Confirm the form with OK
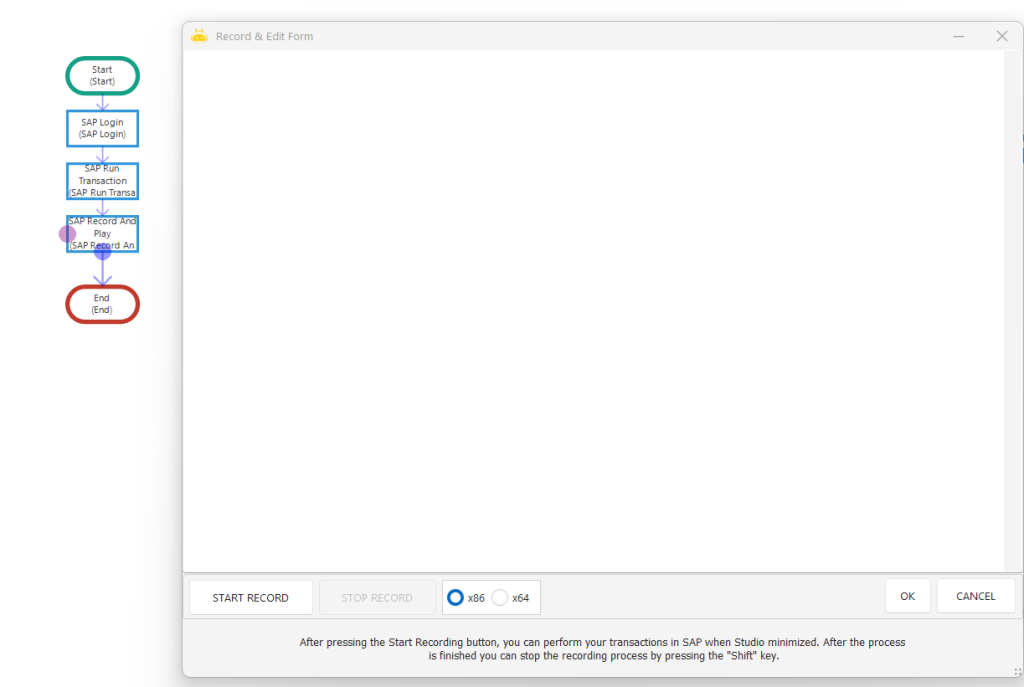Viewport: 1024px width, 687px height. [907, 597]
